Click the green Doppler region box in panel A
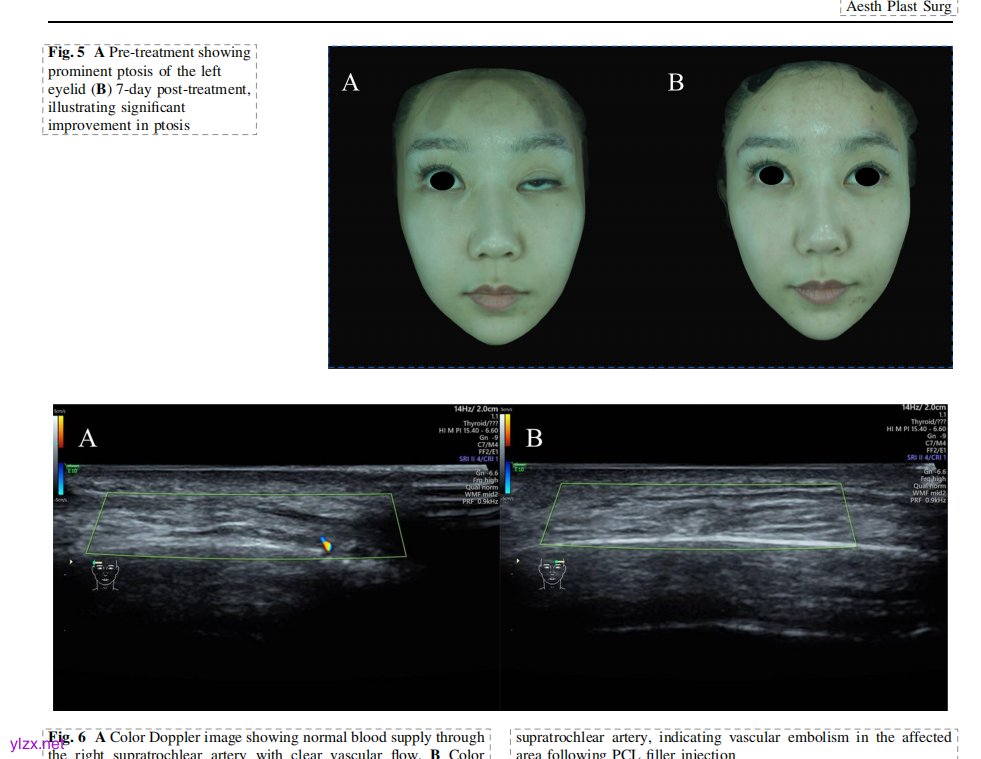 pos(245,524)
